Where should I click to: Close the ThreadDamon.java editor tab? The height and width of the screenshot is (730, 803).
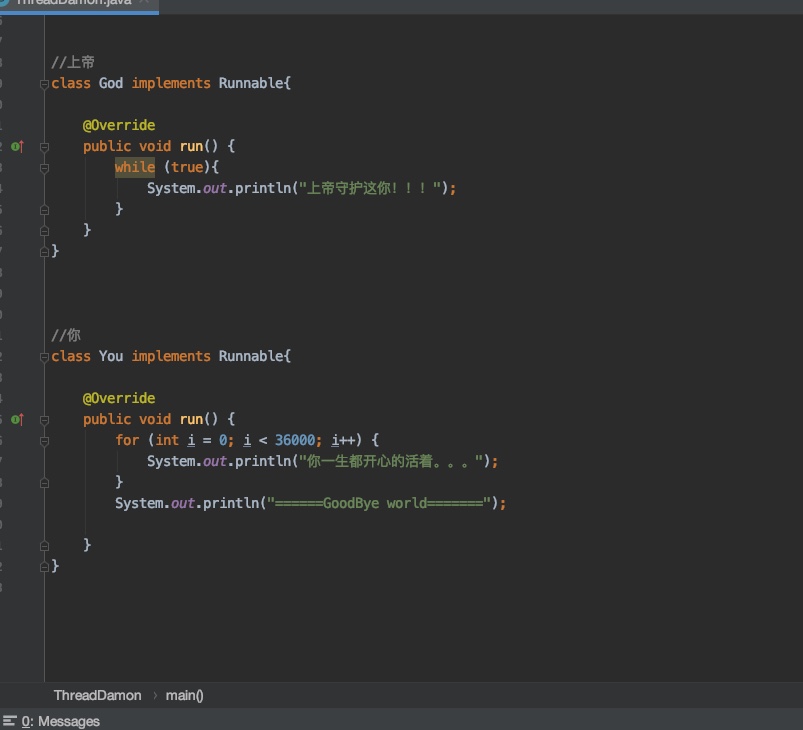145,4
